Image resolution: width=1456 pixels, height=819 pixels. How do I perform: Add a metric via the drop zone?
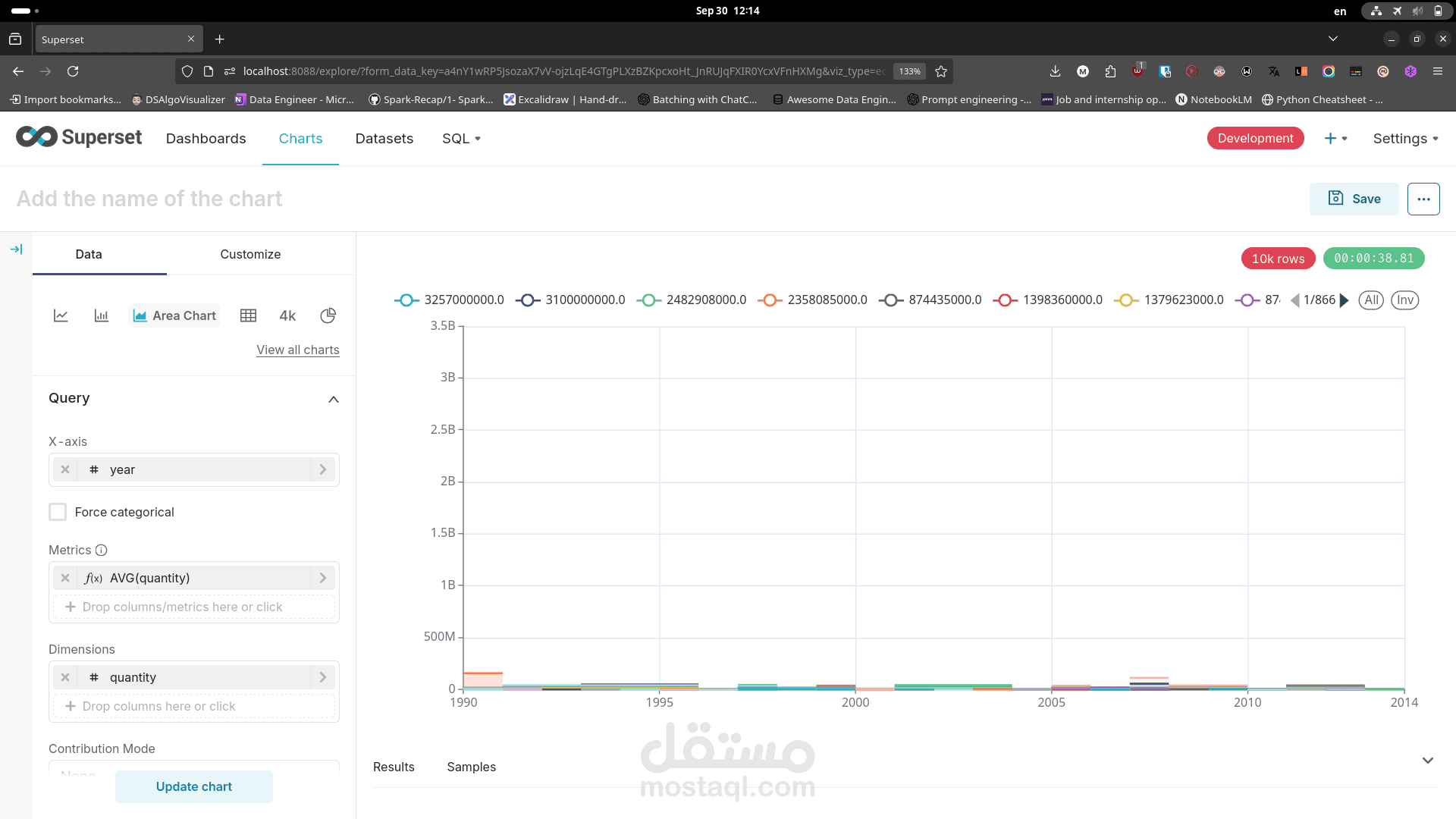pyautogui.click(x=194, y=607)
